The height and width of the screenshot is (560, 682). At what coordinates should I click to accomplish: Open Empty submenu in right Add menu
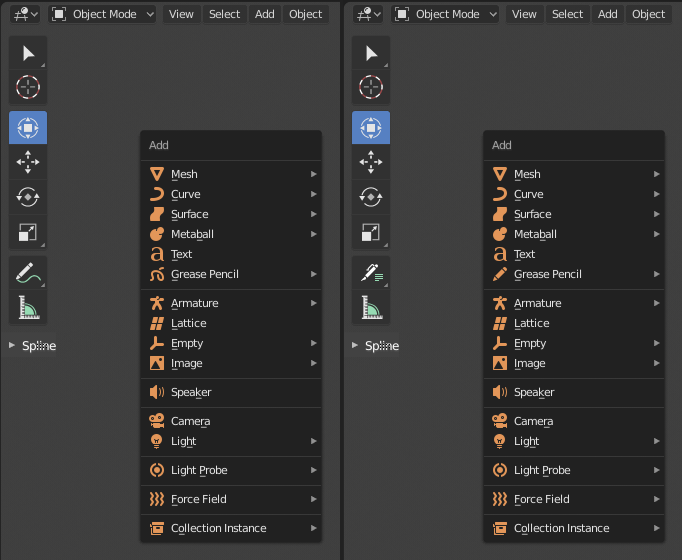(574, 343)
